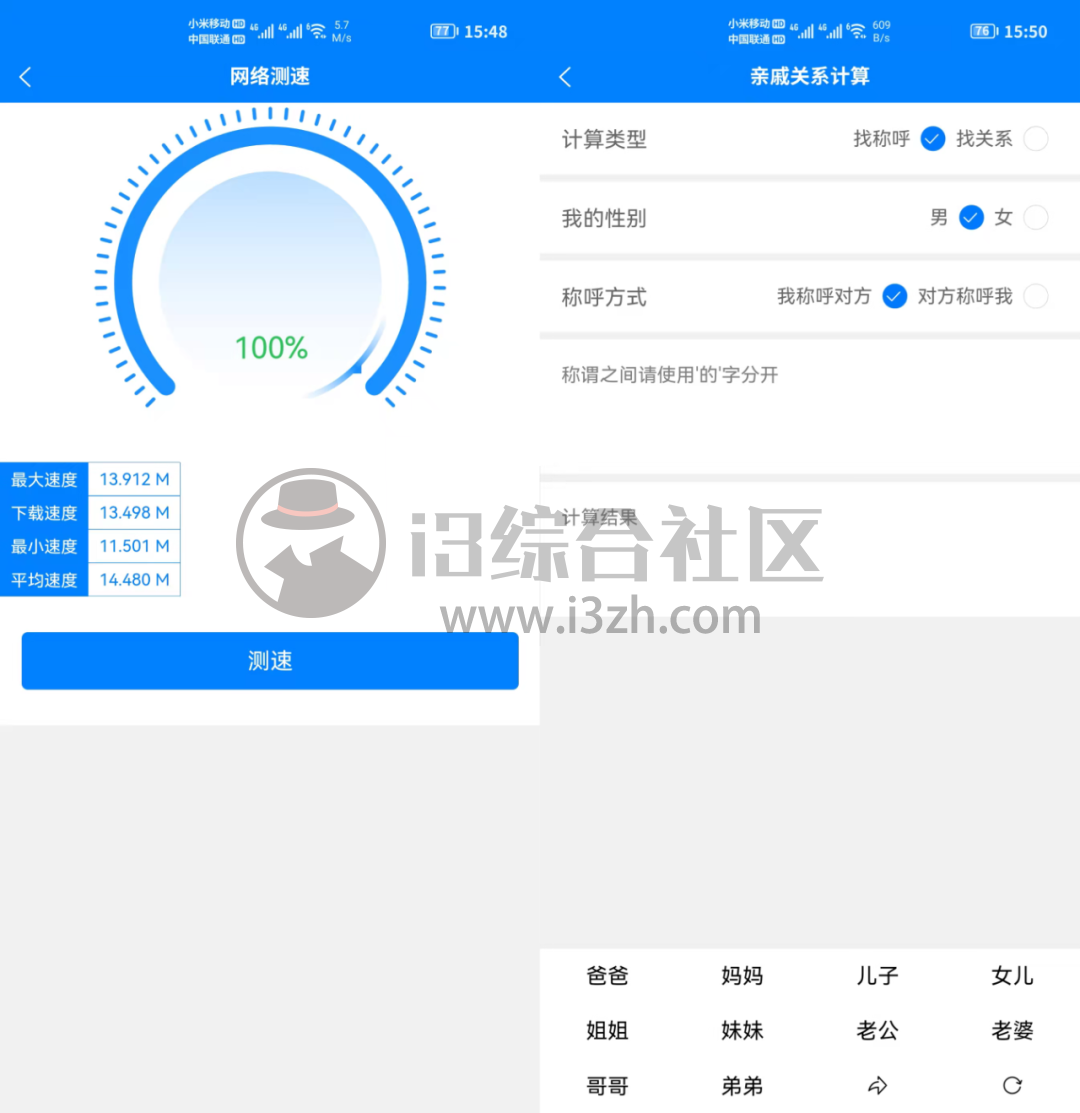This screenshot has height=1113, width=1080.
Task: Tap battery icon in network speed test status bar
Action: click(444, 31)
